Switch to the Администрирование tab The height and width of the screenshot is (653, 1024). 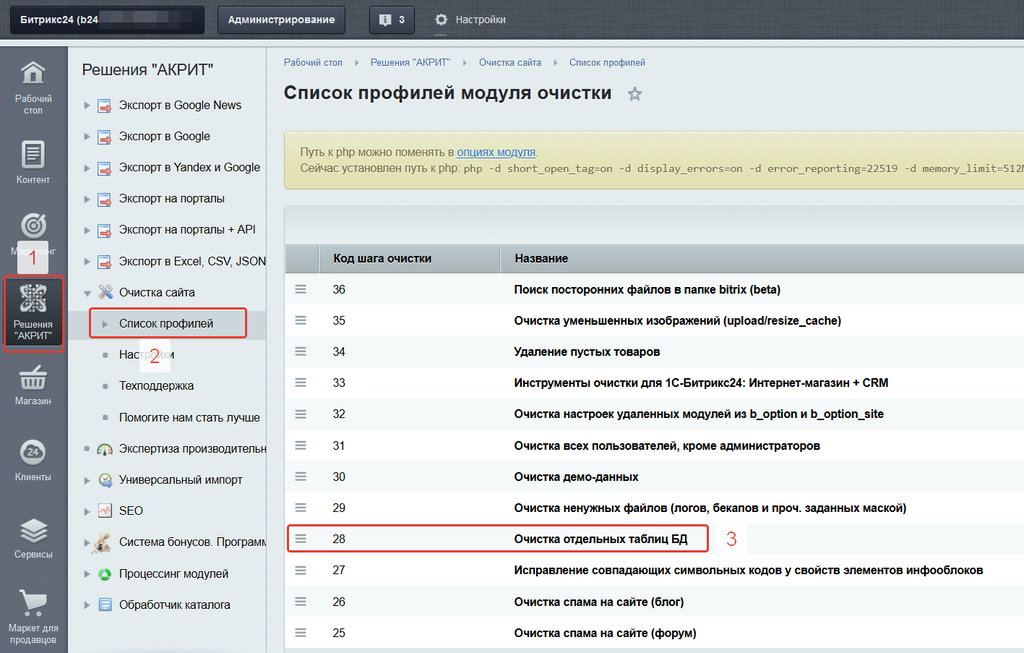[x=281, y=20]
